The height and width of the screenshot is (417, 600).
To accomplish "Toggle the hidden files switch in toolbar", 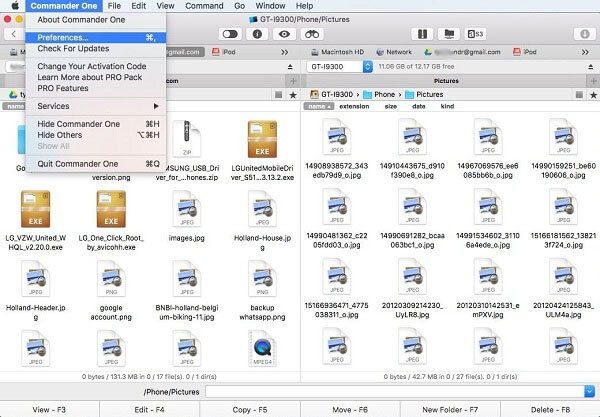I will click(230, 34).
